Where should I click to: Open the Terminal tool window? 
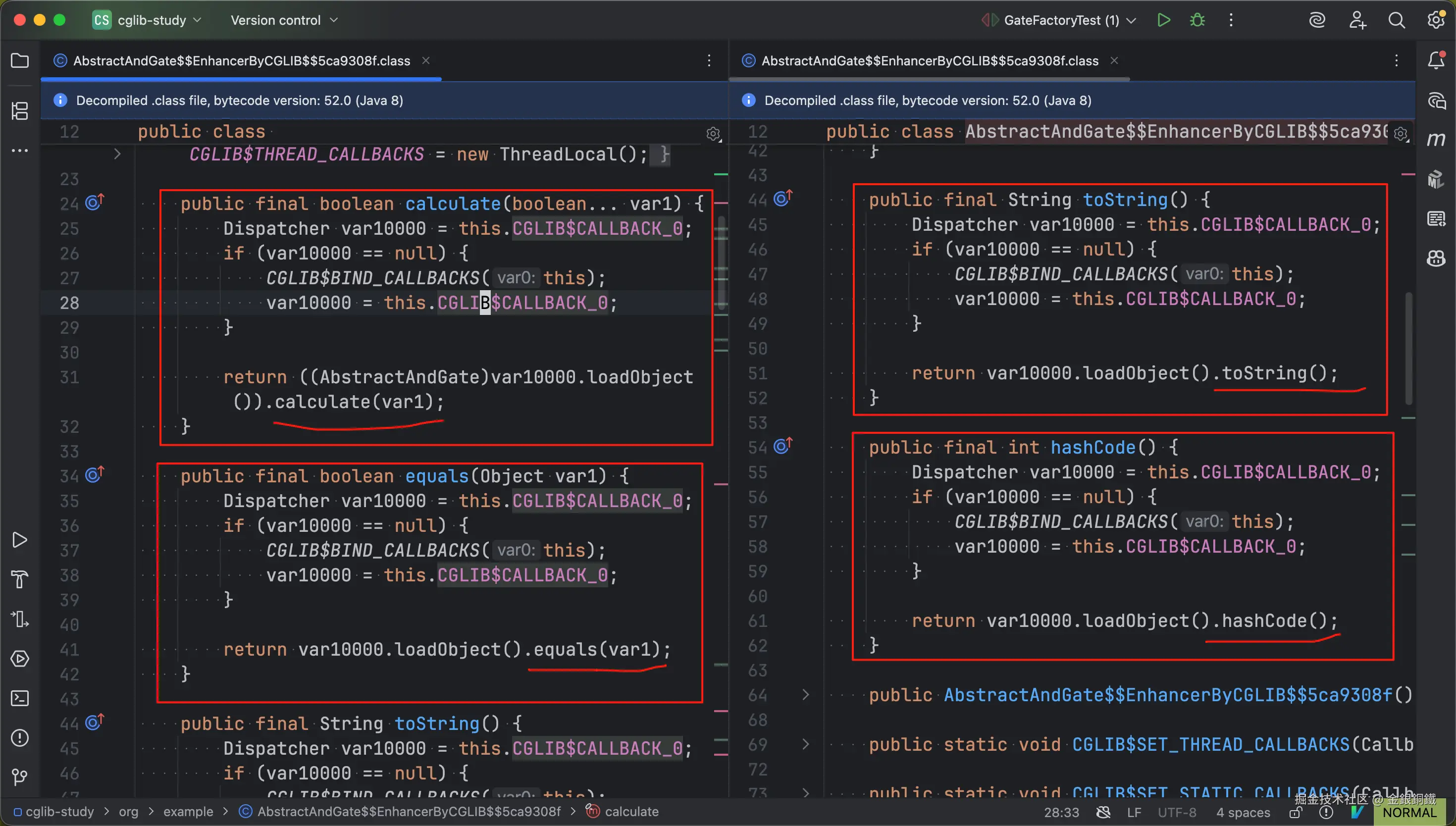[x=20, y=698]
